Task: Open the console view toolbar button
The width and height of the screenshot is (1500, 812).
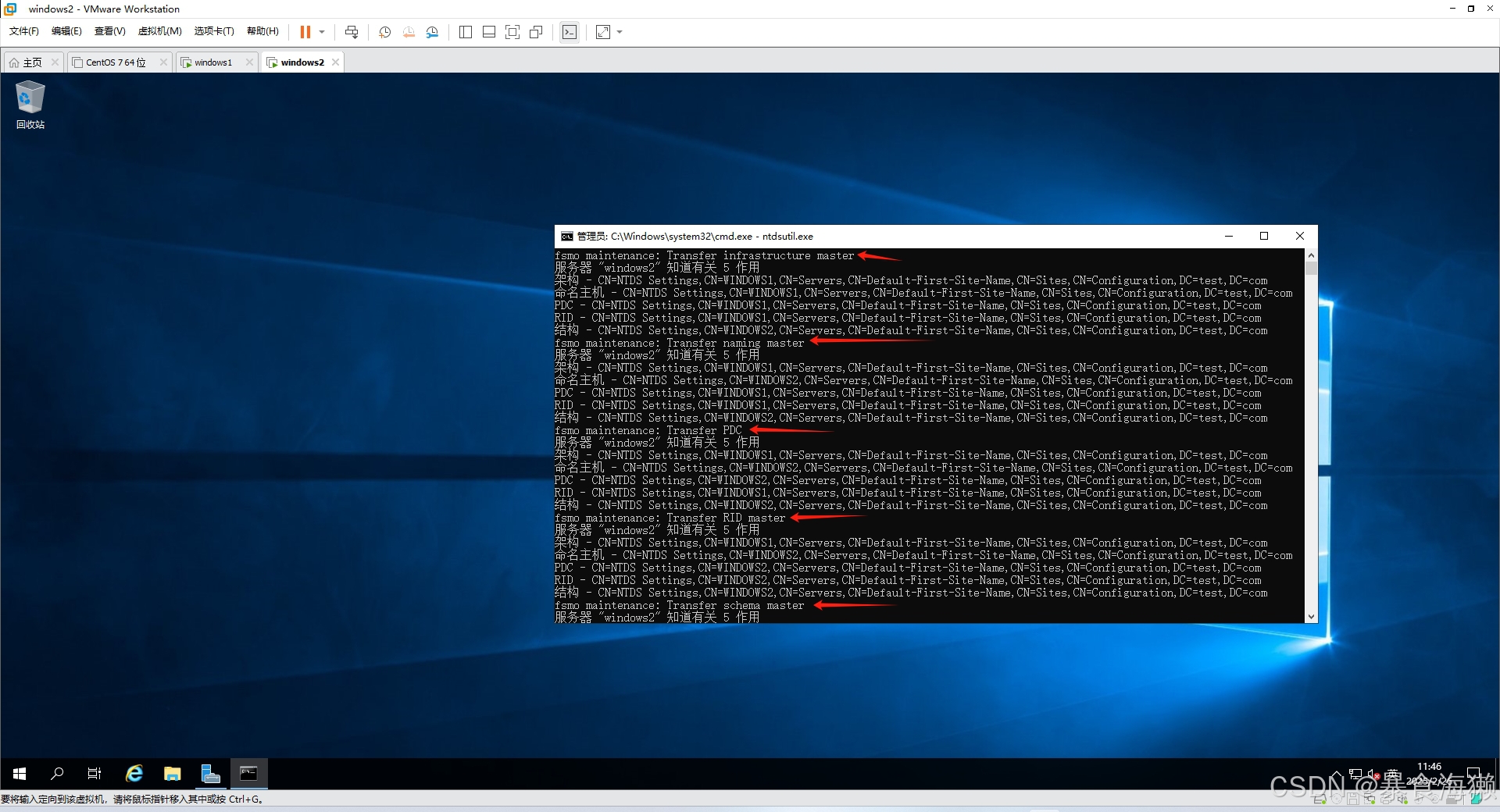Action: click(570, 32)
